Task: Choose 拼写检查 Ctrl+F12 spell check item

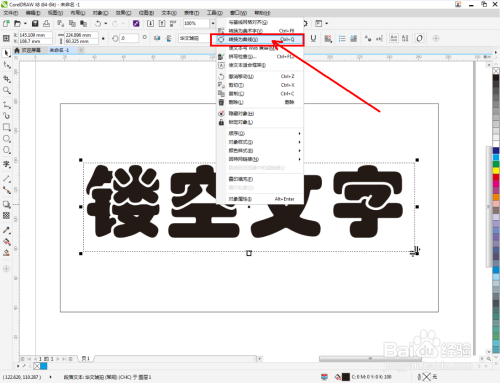Action: click(260, 57)
